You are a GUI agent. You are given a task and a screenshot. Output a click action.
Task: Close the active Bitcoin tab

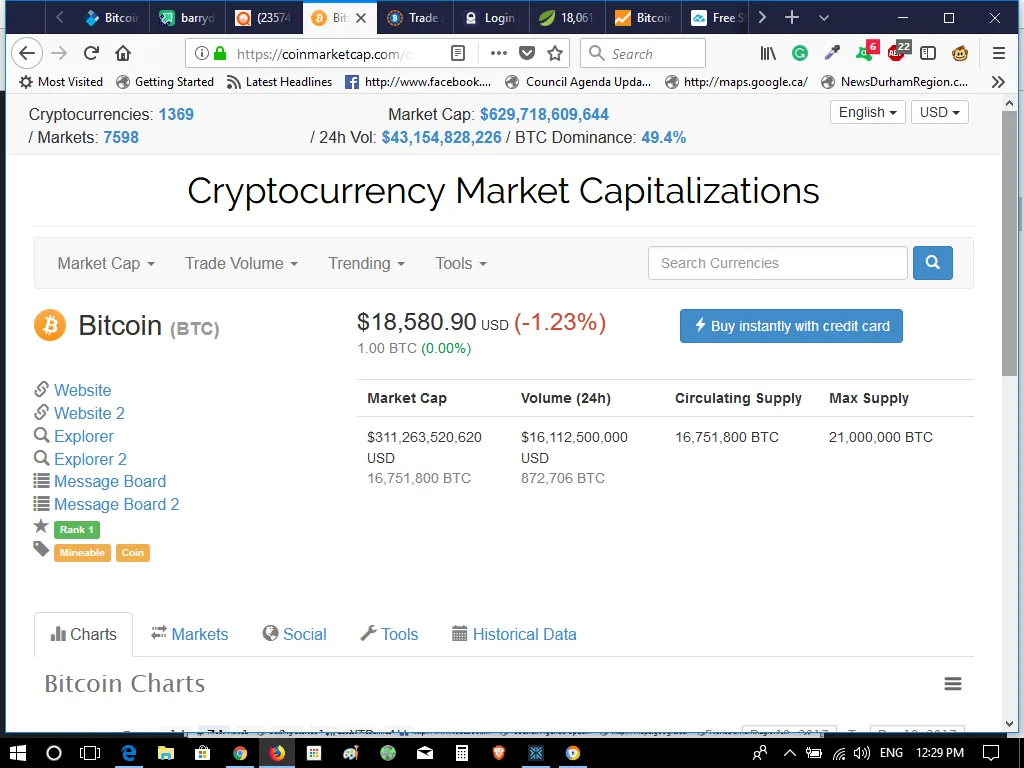point(360,18)
